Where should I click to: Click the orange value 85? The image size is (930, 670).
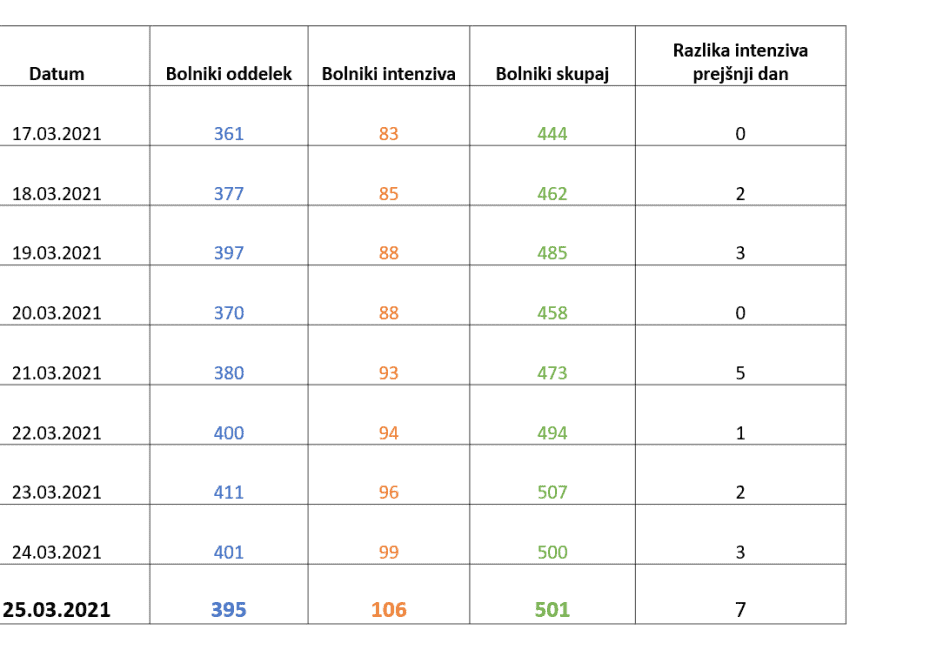[388, 194]
